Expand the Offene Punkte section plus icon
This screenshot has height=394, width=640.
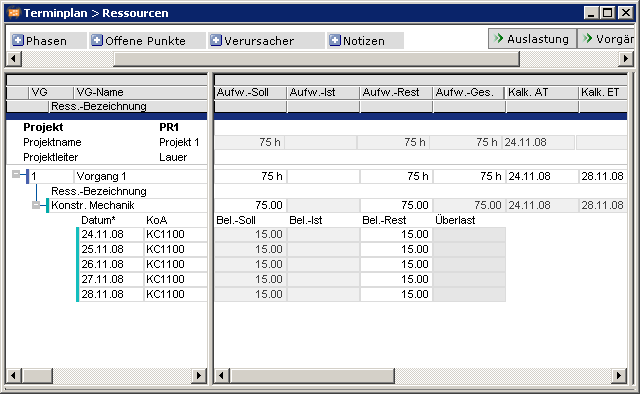[x=97, y=40]
